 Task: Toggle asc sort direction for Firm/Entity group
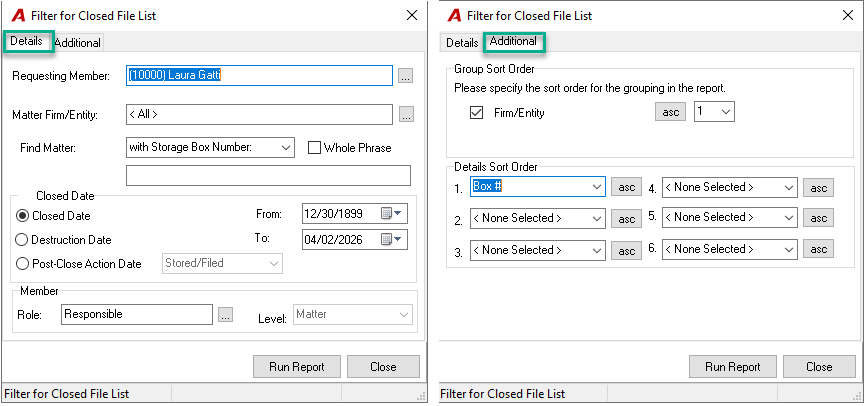tap(670, 112)
